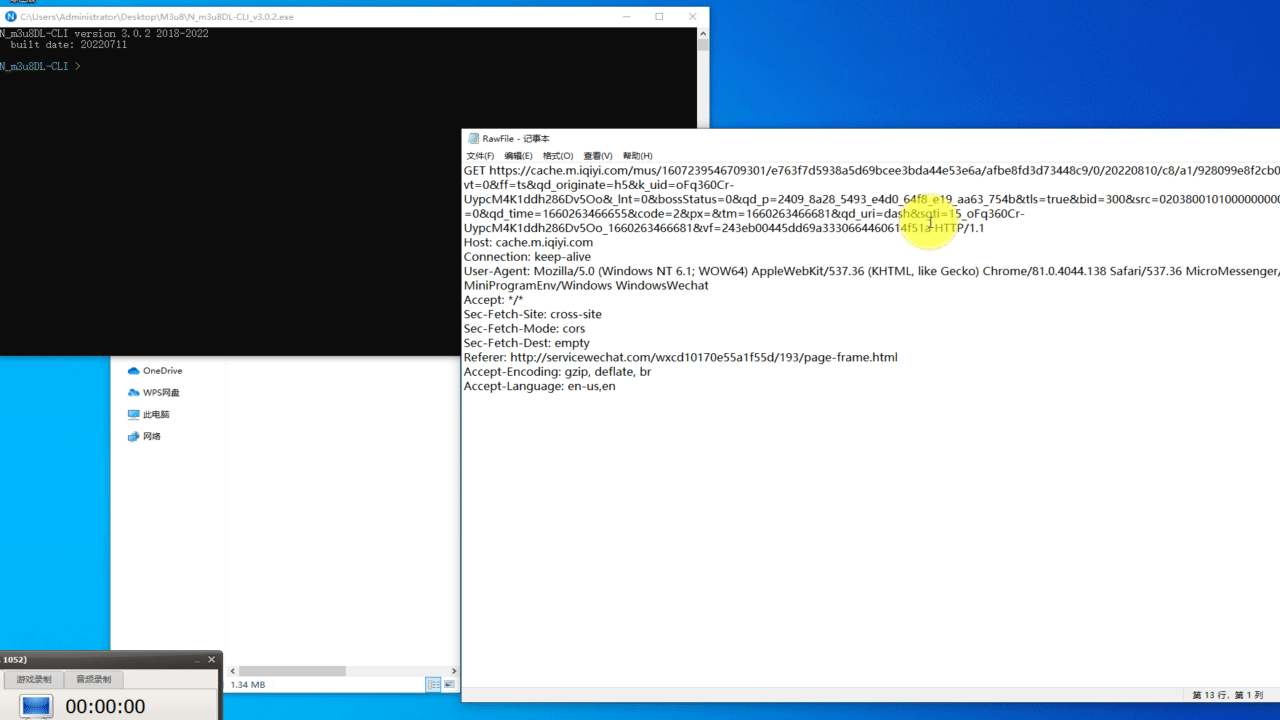Viewport: 1280px width, 720px height.
Task: Switch to the 游戏录制 tab in recorder
Action: pyautogui.click(x=33, y=679)
